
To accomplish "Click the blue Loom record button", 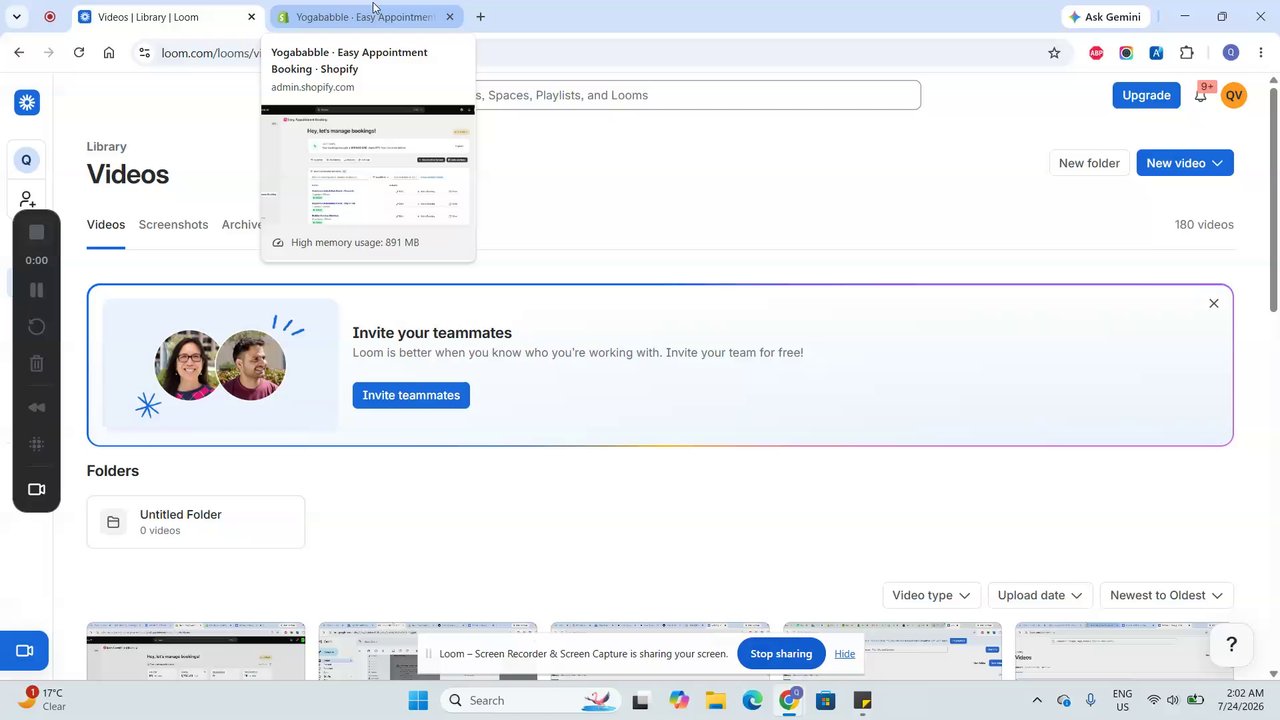I will pyautogui.click(x=25, y=651).
